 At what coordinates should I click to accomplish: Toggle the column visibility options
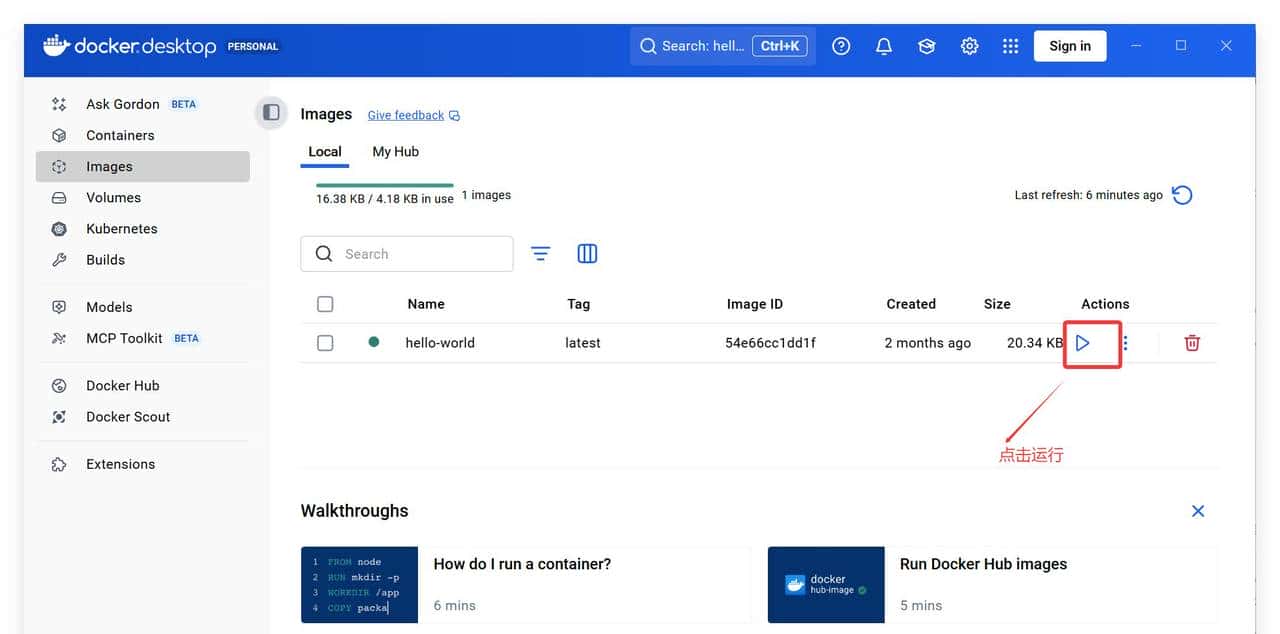pos(587,253)
